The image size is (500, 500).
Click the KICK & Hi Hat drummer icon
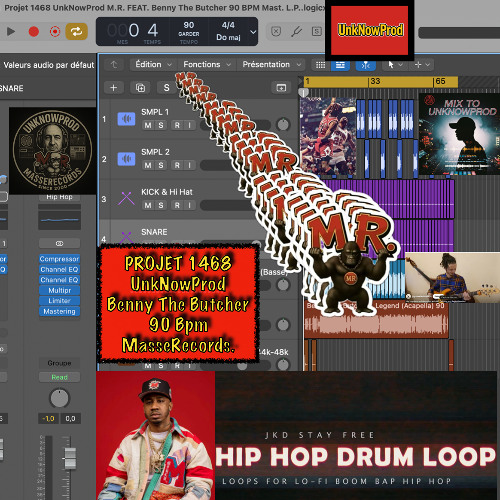[x=126, y=199]
